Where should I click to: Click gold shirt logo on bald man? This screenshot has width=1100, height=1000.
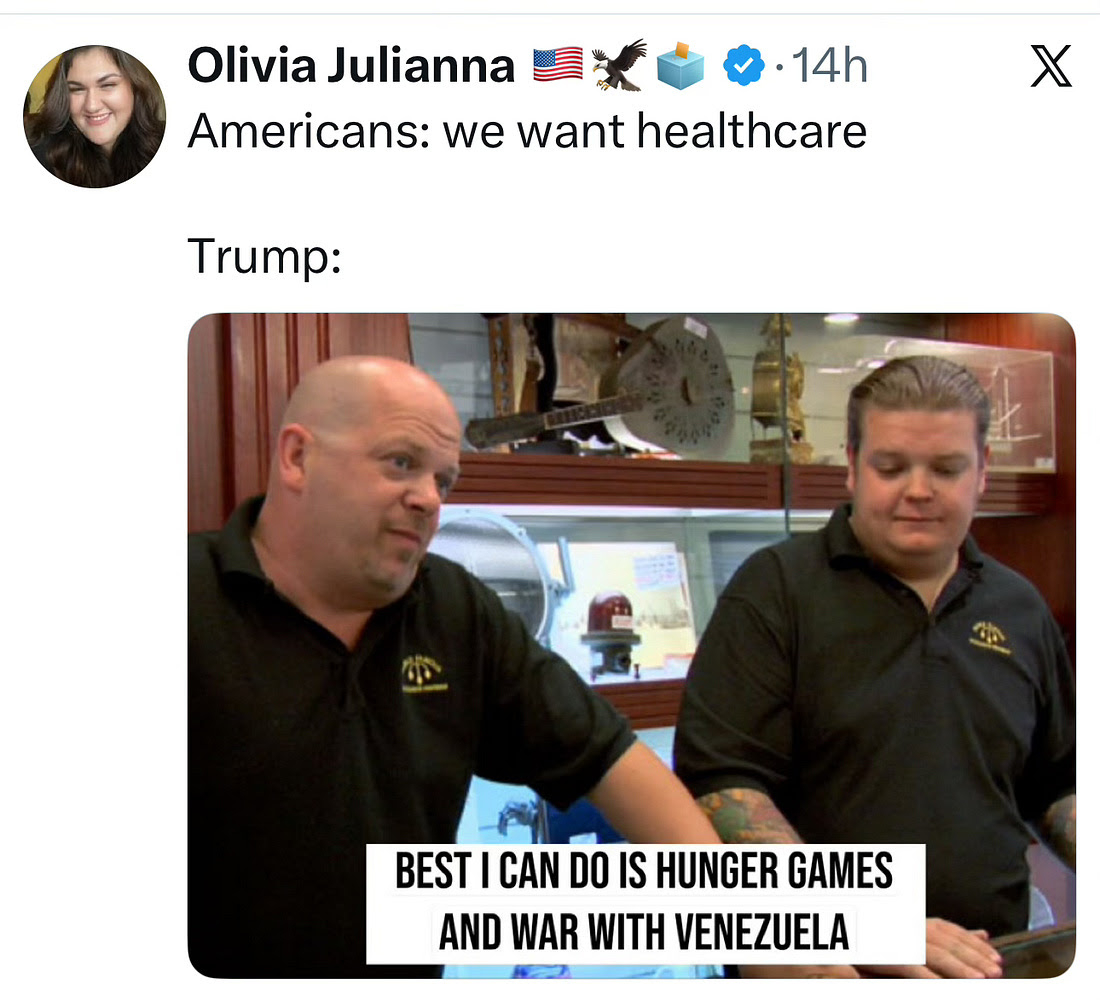tap(422, 672)
